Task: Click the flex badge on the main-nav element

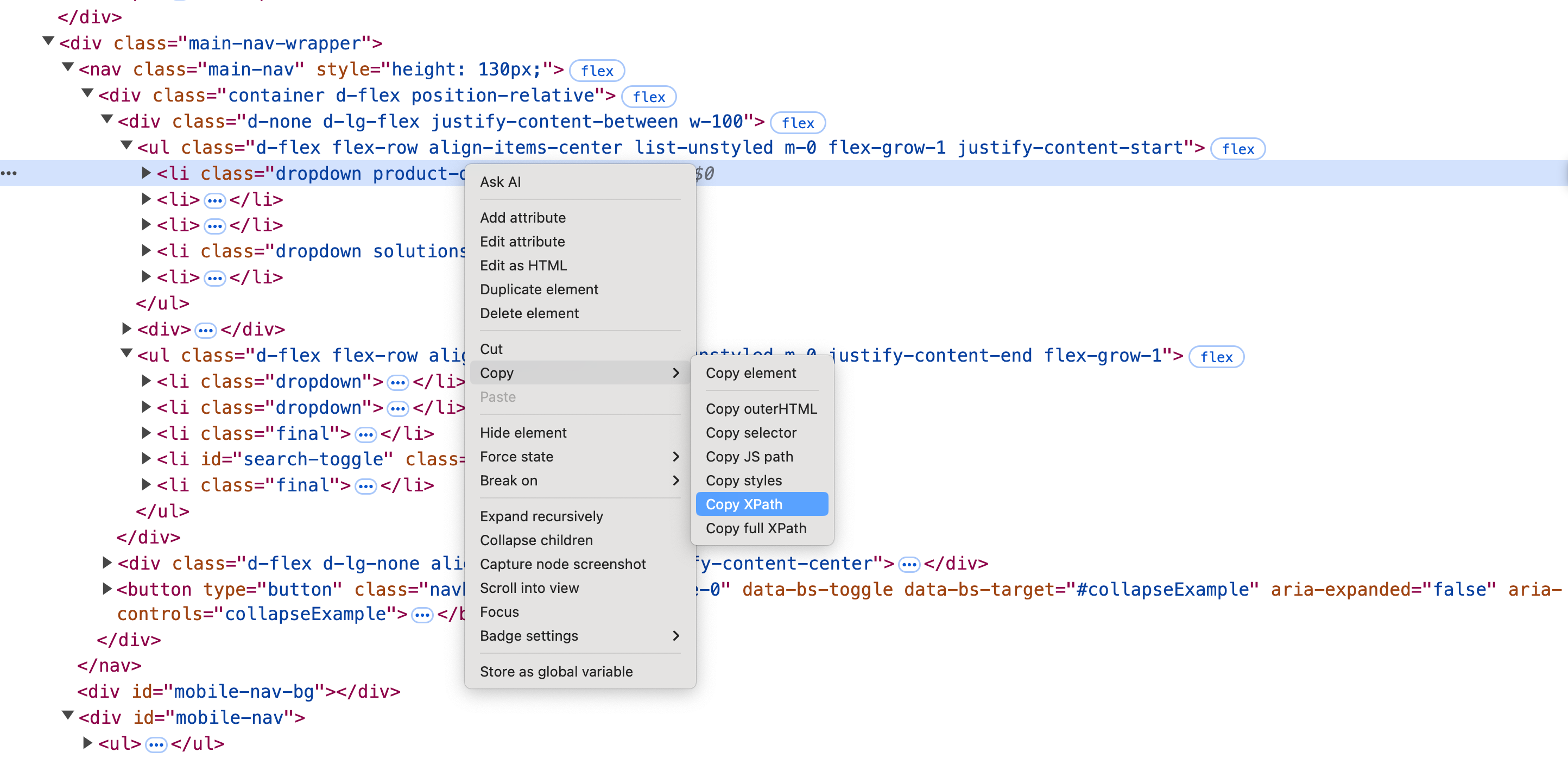Action: (x=597, y=71)
